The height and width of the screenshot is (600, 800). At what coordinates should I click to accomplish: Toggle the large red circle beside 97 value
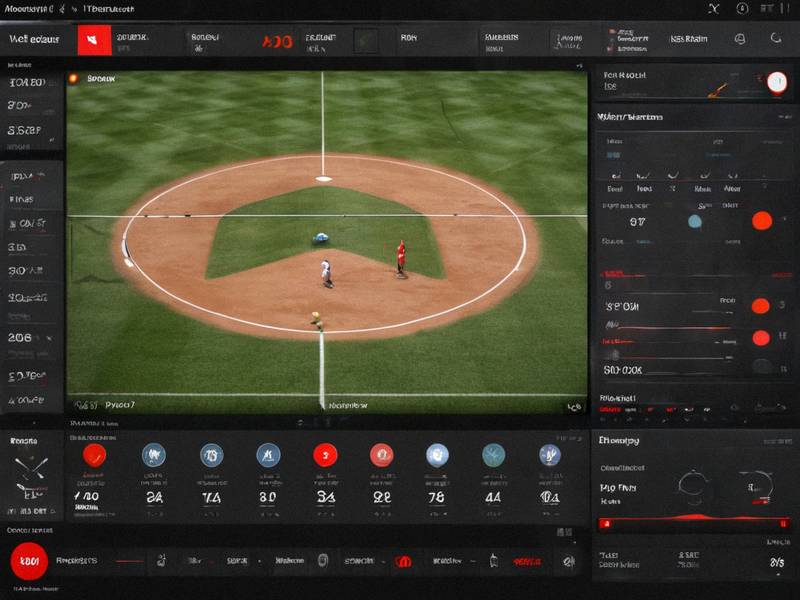[x=762, y=221]
